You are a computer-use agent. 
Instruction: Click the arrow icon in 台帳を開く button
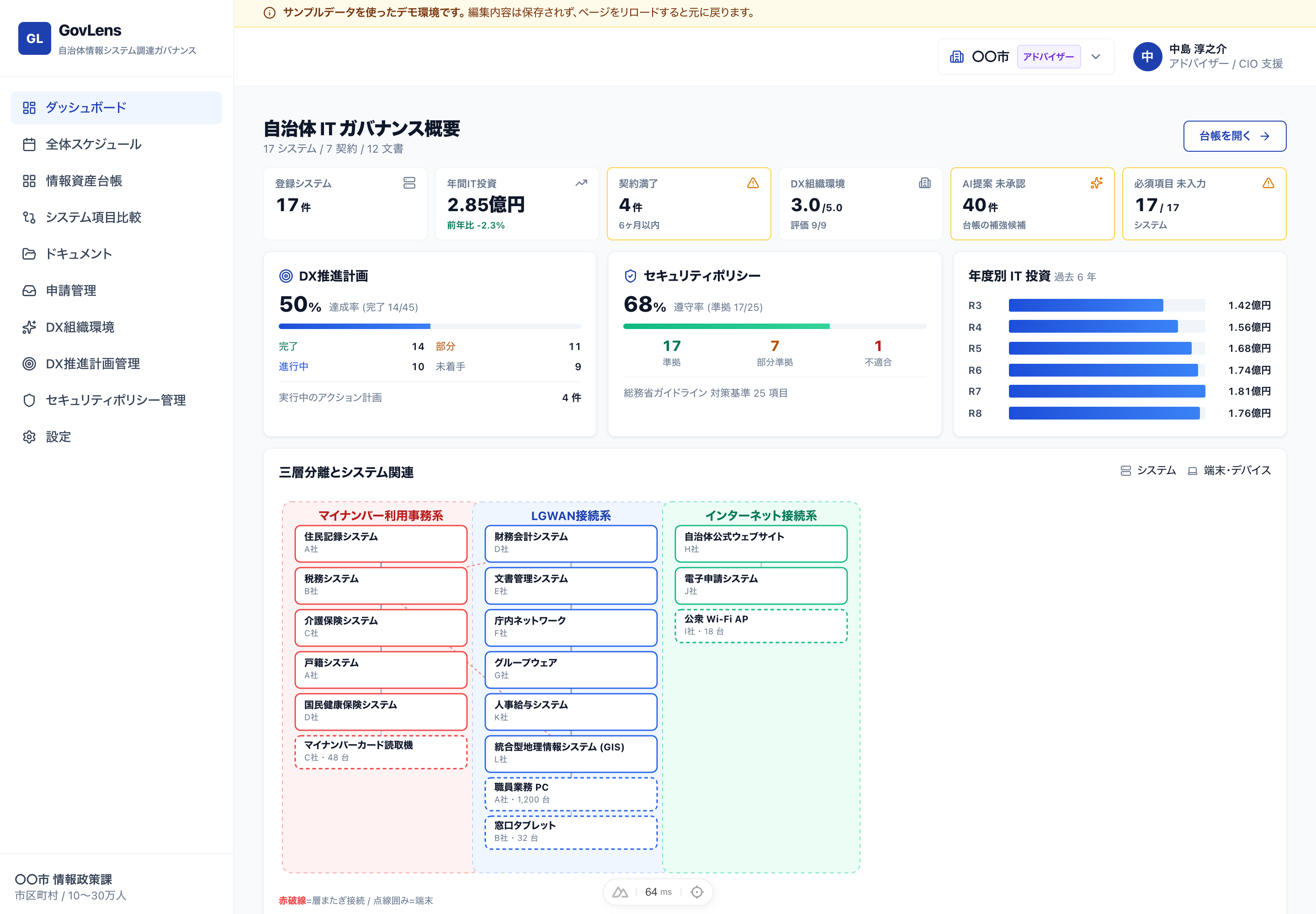pyautogui.click(x=1264, y=136)
